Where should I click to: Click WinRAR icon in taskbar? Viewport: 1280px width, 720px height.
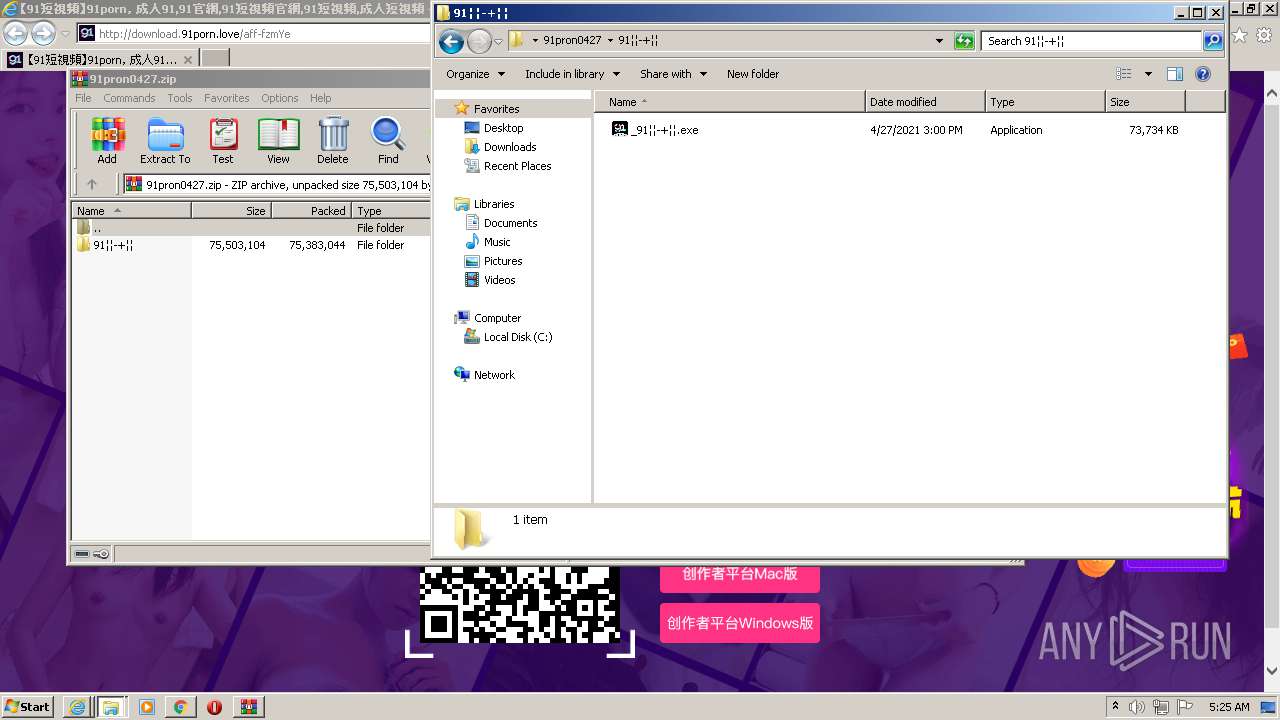pyautogui.click(x=249, y=707)
